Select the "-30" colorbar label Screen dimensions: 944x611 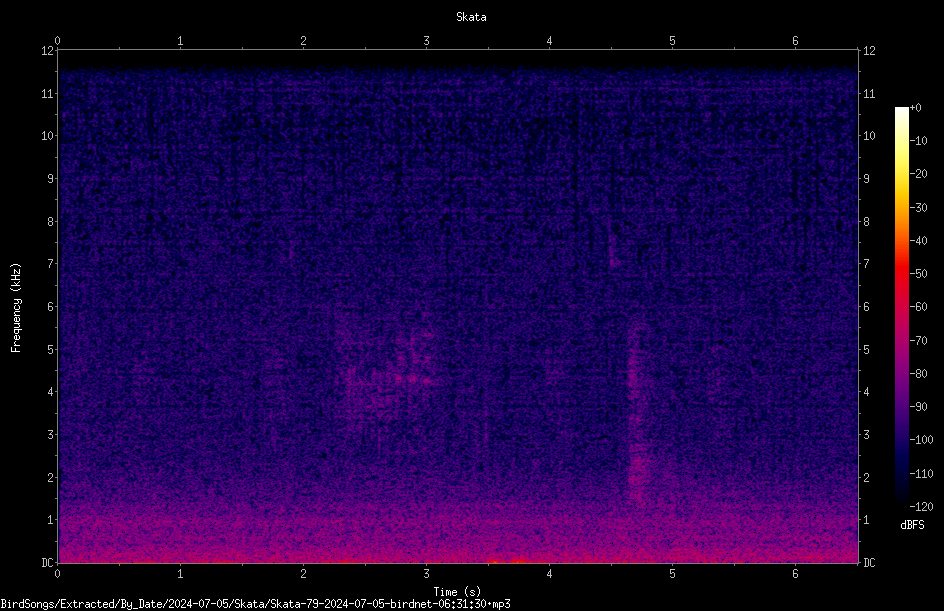click(918, 208)
